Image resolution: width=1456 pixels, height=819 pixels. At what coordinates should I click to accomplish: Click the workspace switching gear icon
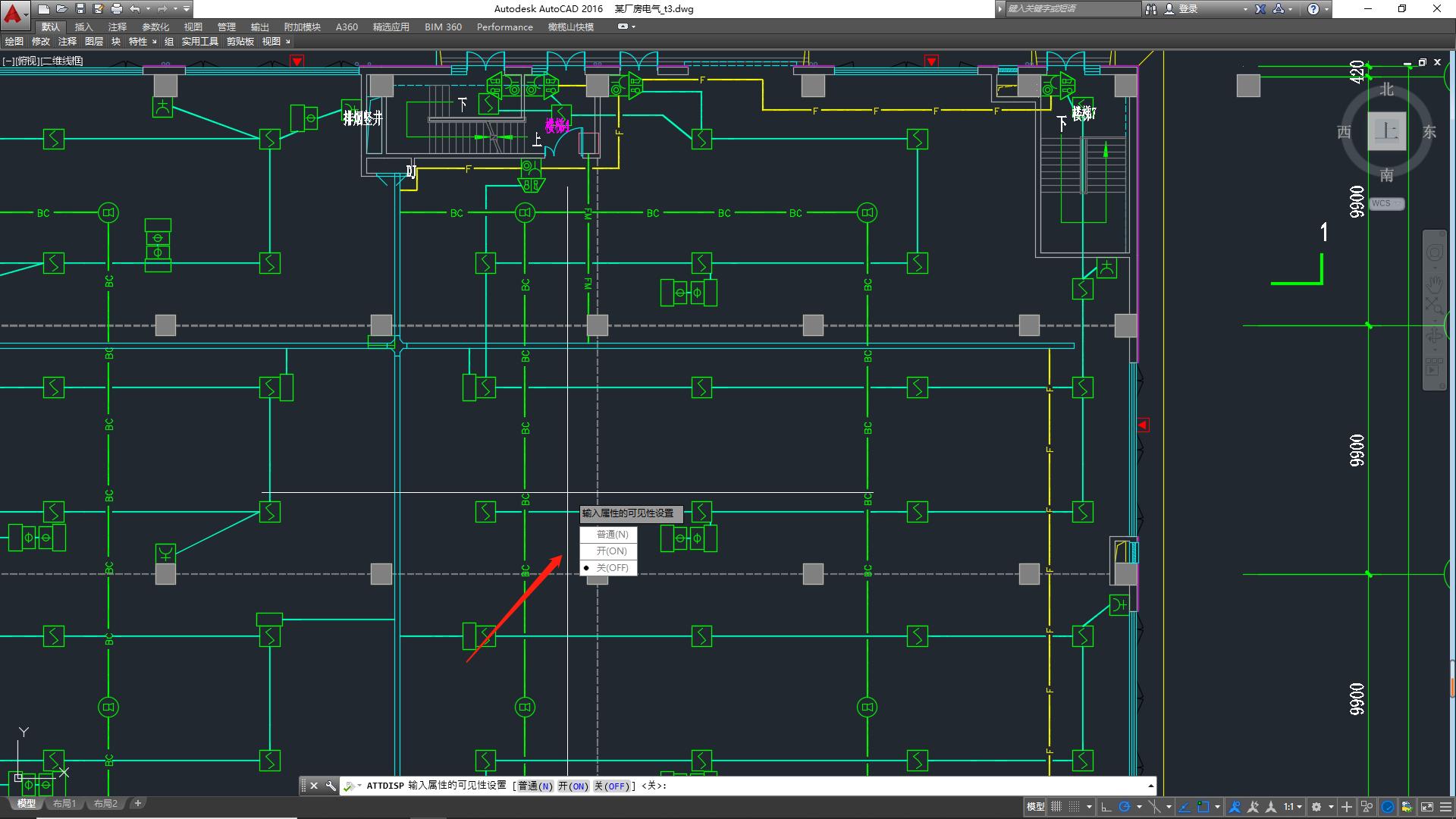1317,807
